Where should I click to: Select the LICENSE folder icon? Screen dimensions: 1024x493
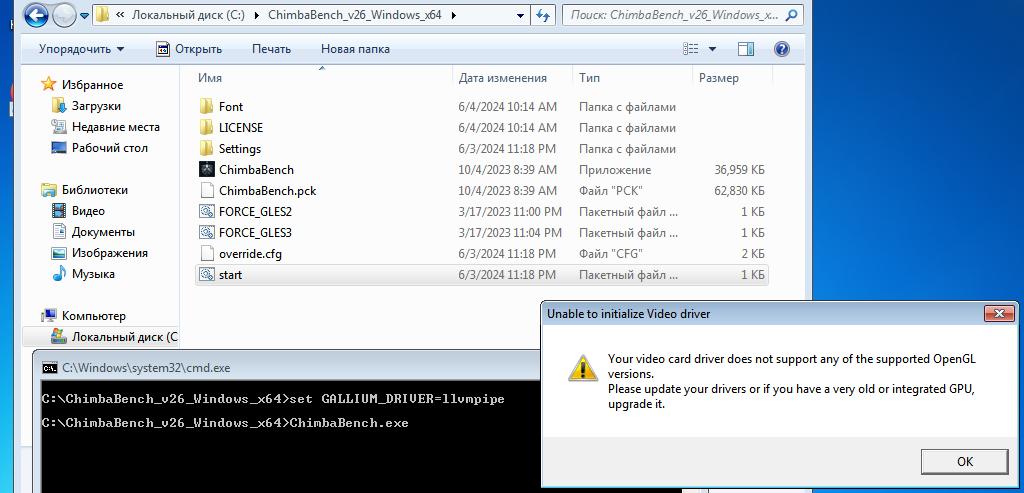pos(206,127)
